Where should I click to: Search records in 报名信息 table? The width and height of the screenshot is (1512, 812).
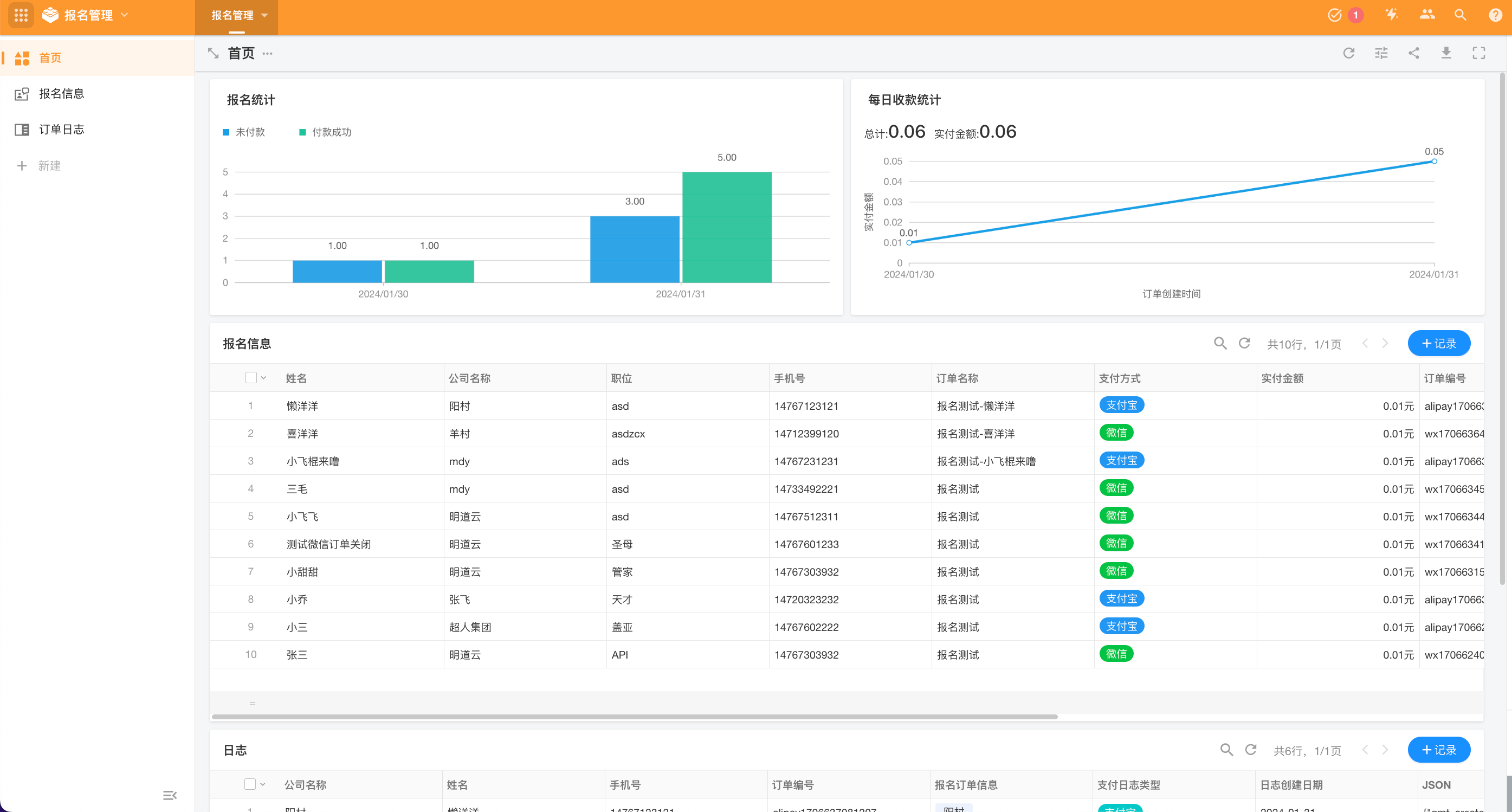(1220, 344)
